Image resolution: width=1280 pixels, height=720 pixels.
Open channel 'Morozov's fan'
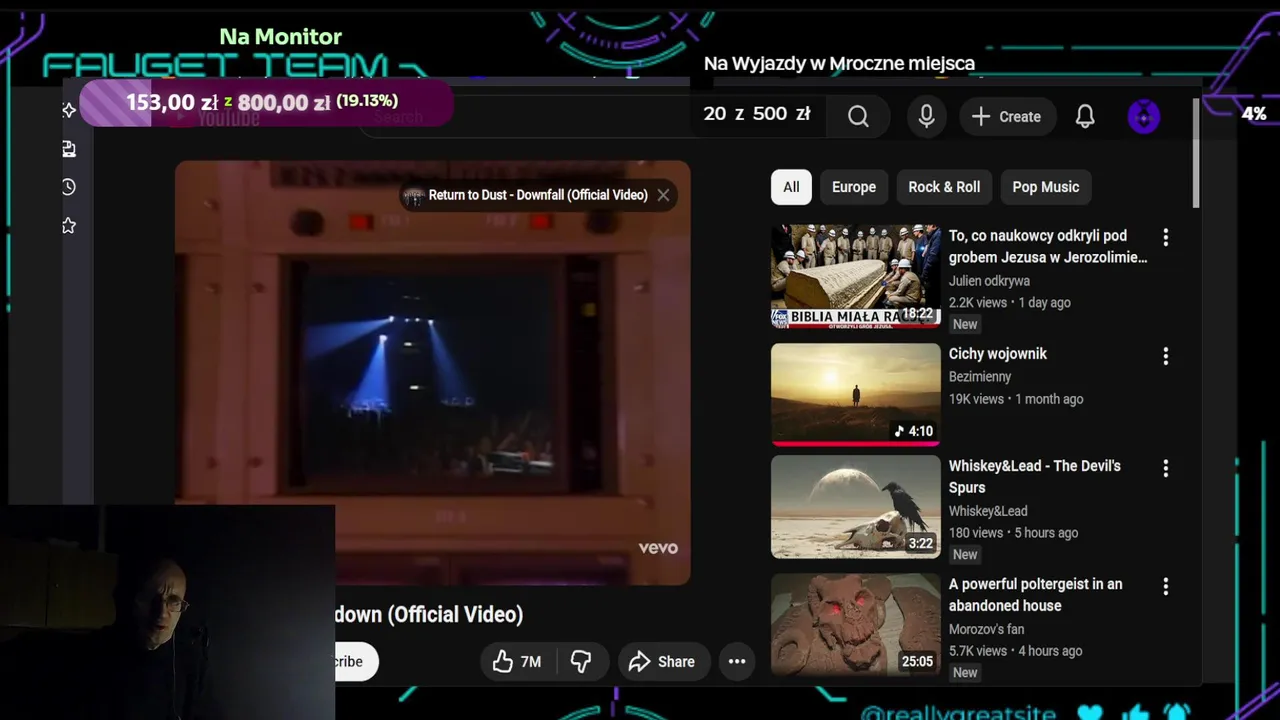987,629
